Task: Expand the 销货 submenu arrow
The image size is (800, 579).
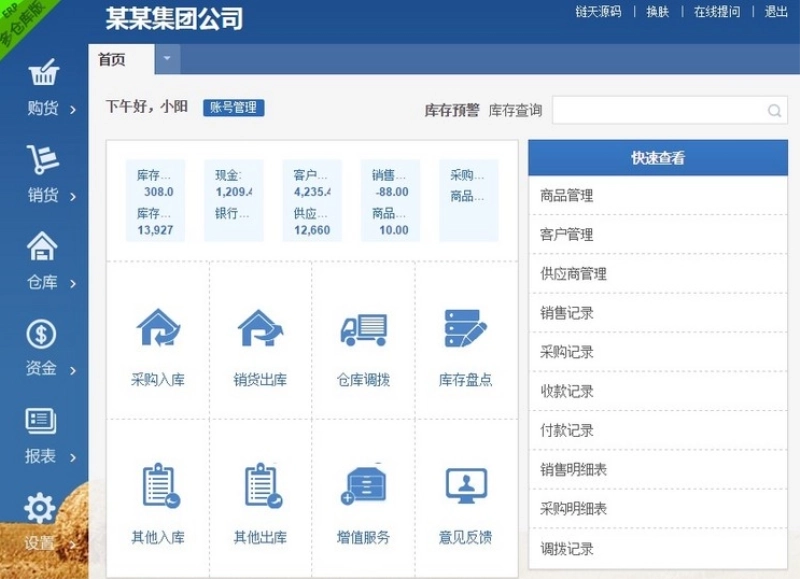Action: click(72, 196)
